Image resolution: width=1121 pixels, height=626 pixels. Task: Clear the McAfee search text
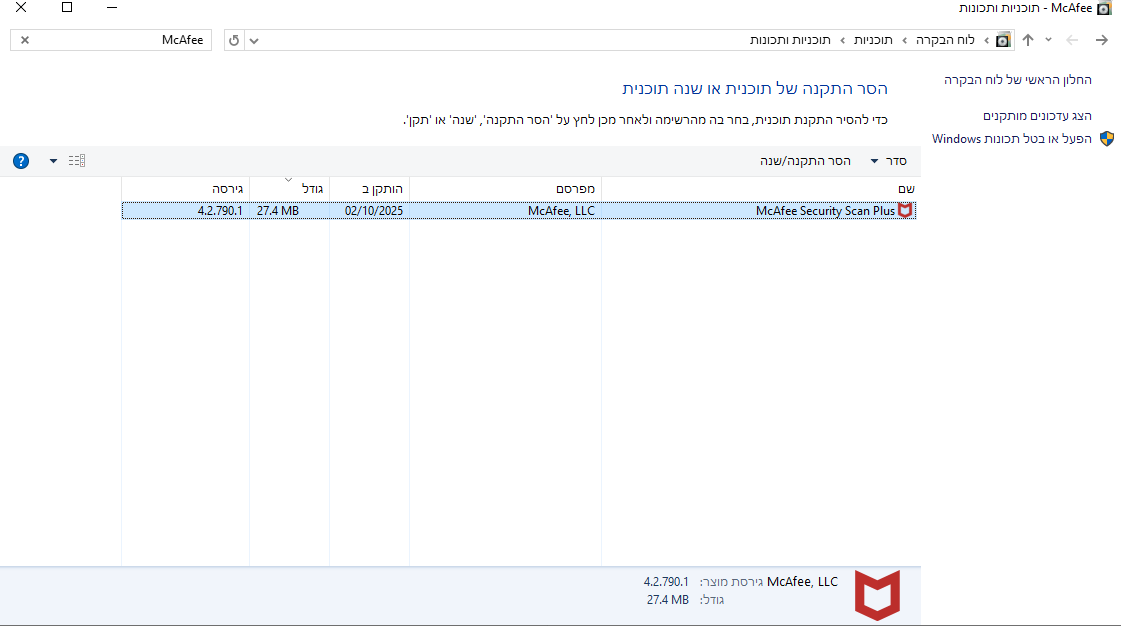click(25, 40)
